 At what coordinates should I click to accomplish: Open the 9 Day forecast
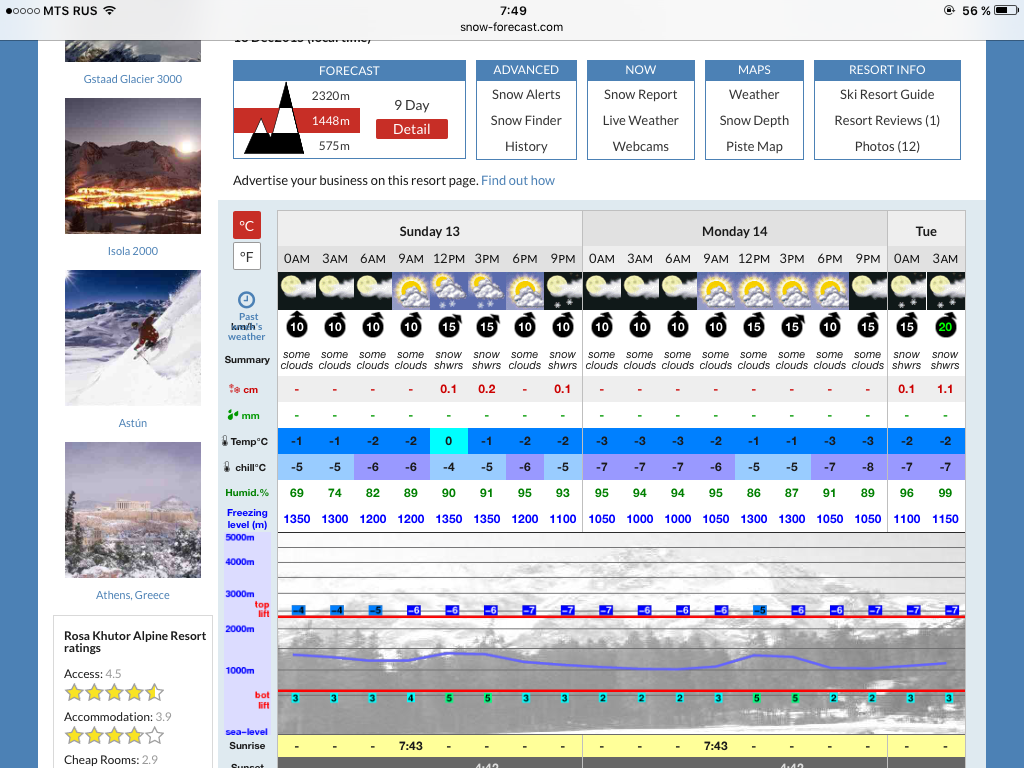click(411, 105)
